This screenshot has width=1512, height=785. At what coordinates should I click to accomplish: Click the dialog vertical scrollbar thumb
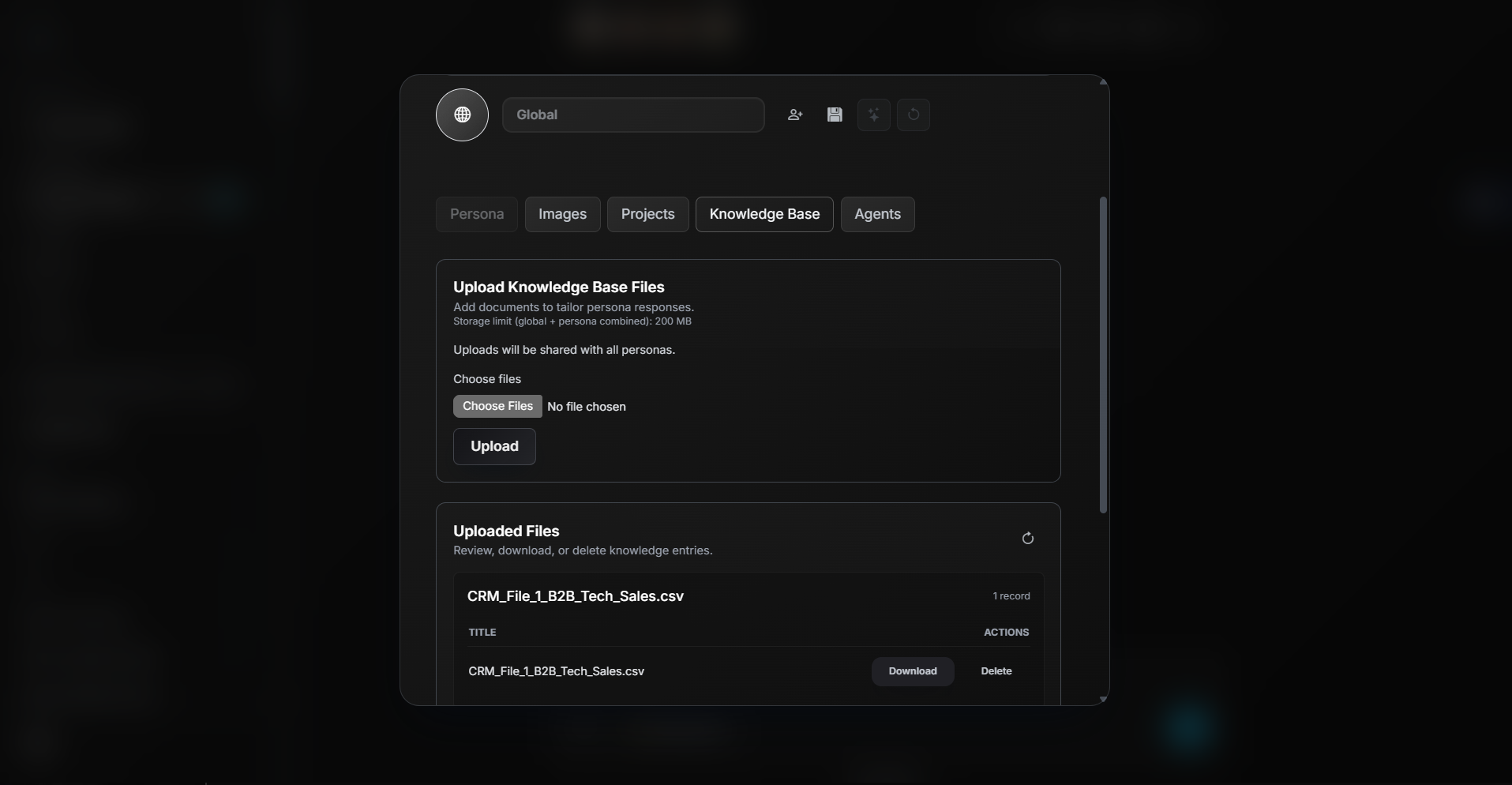(x=1103, y=355)
